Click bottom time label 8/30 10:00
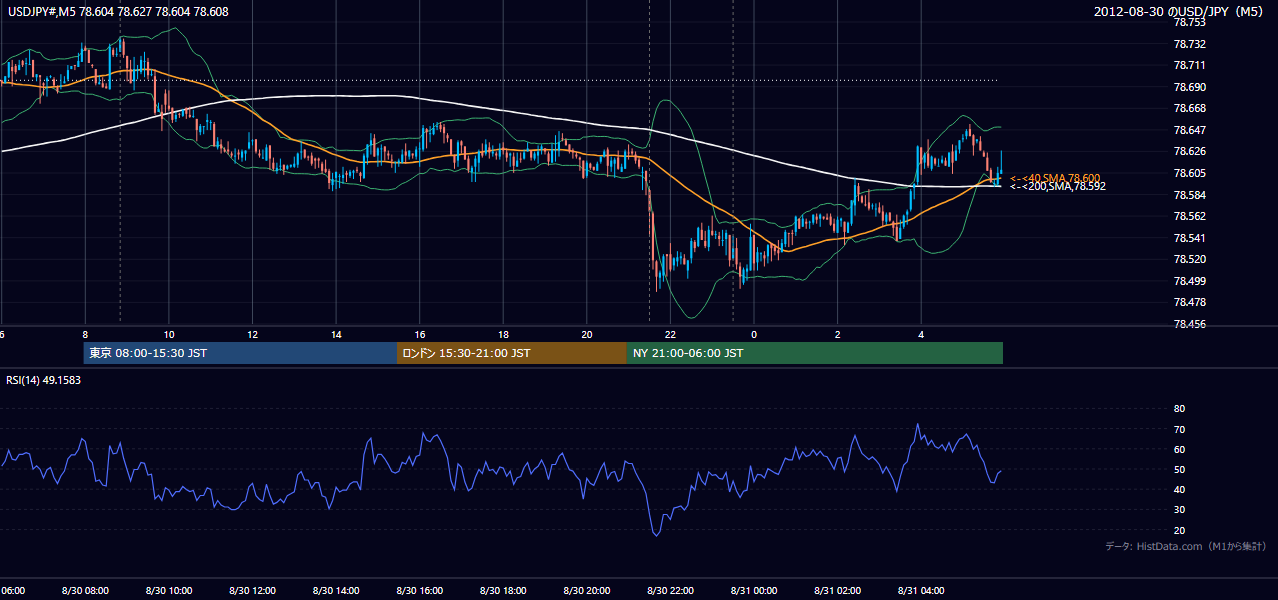1278x600 pixels. [x=168, y=591]
